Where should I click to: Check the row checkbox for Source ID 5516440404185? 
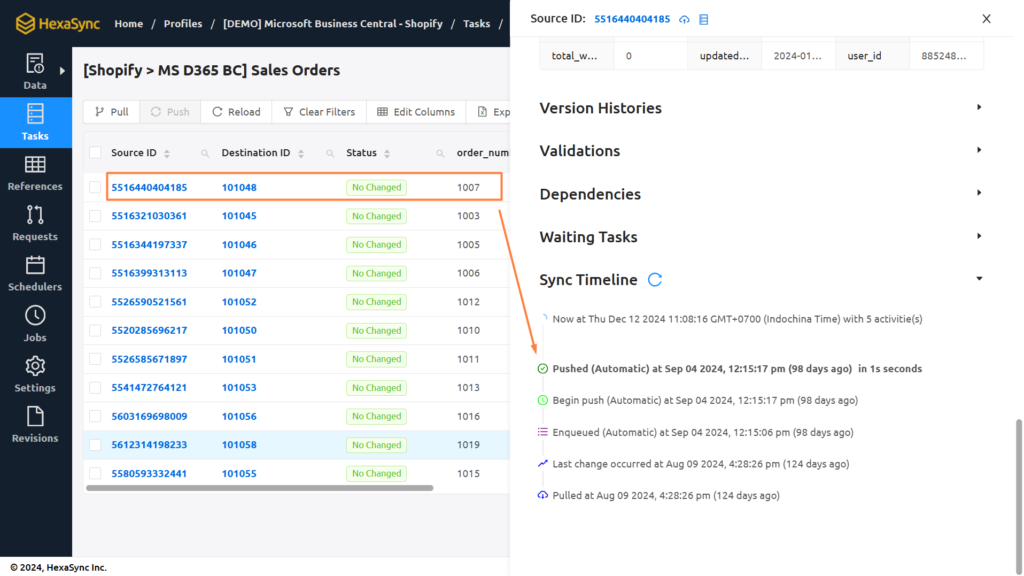(93, 187)
